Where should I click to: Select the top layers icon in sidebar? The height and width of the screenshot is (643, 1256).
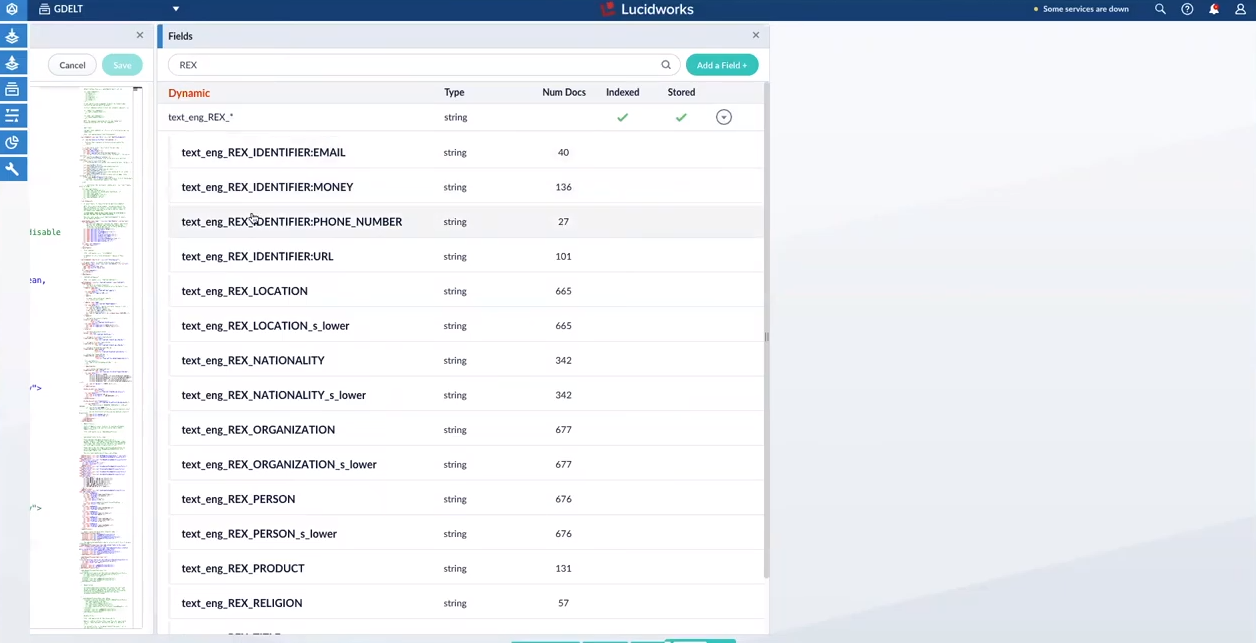click(12, 36)
